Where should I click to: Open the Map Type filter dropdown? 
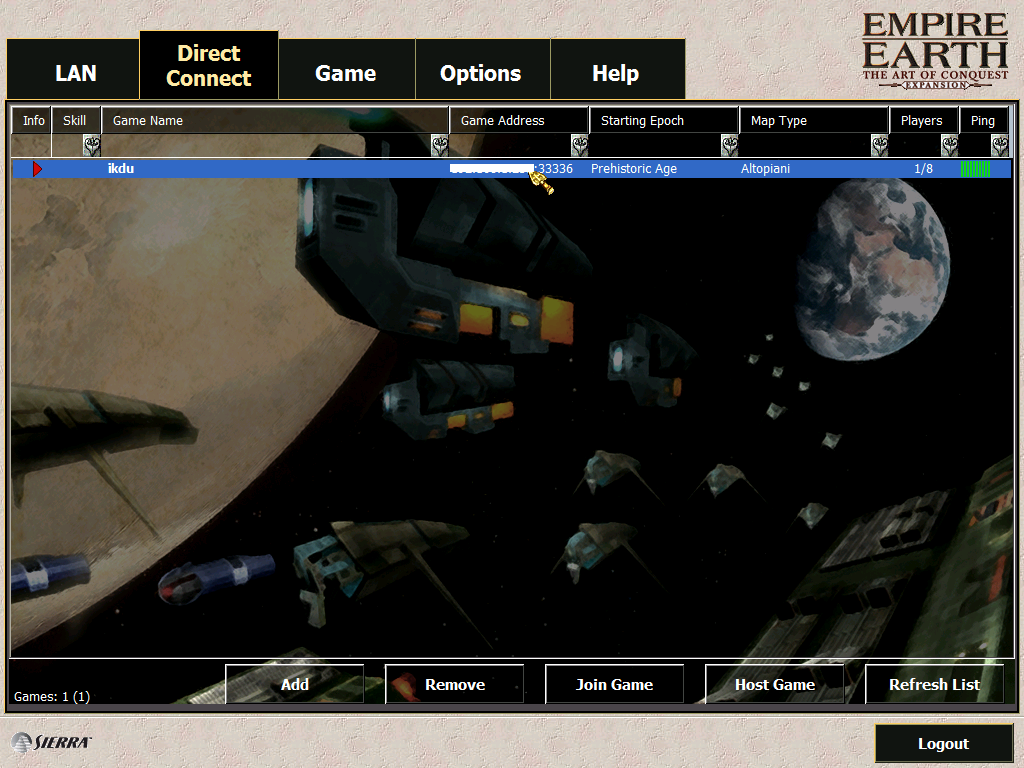(x=879, y=146)
